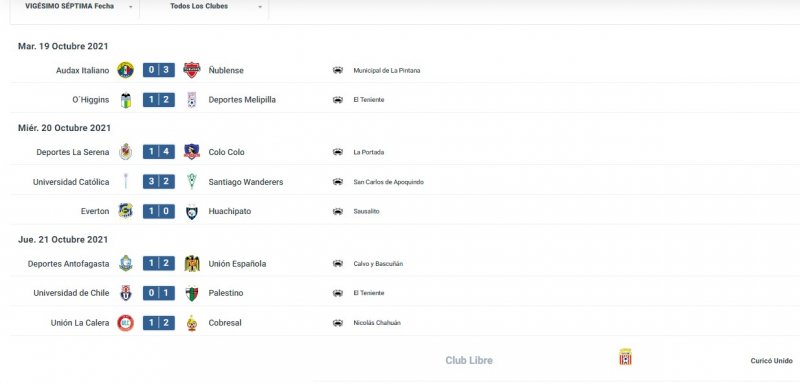The image size is (800, 384).
Task: Click the Colo Colo club crest
Action: point(192,152)
